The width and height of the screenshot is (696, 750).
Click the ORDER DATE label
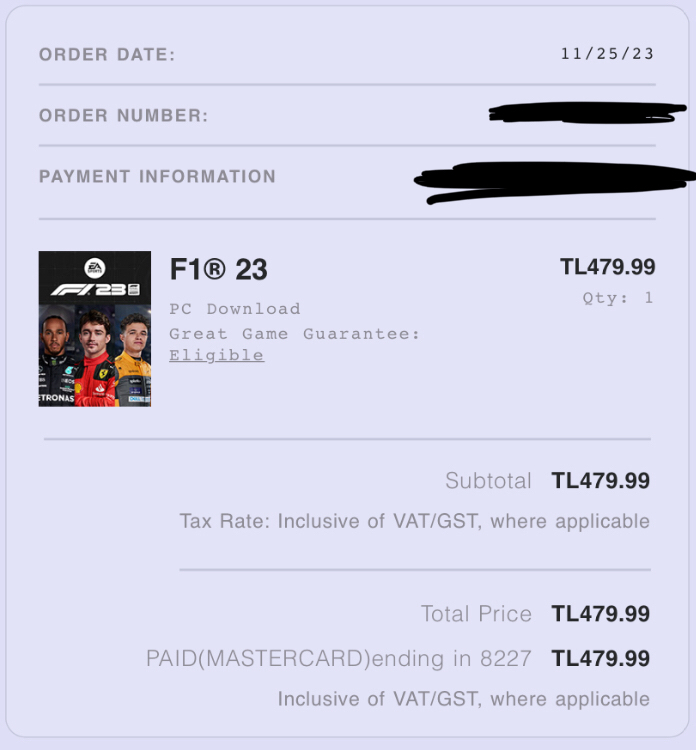pyautogui.click(x=107, y=55)
